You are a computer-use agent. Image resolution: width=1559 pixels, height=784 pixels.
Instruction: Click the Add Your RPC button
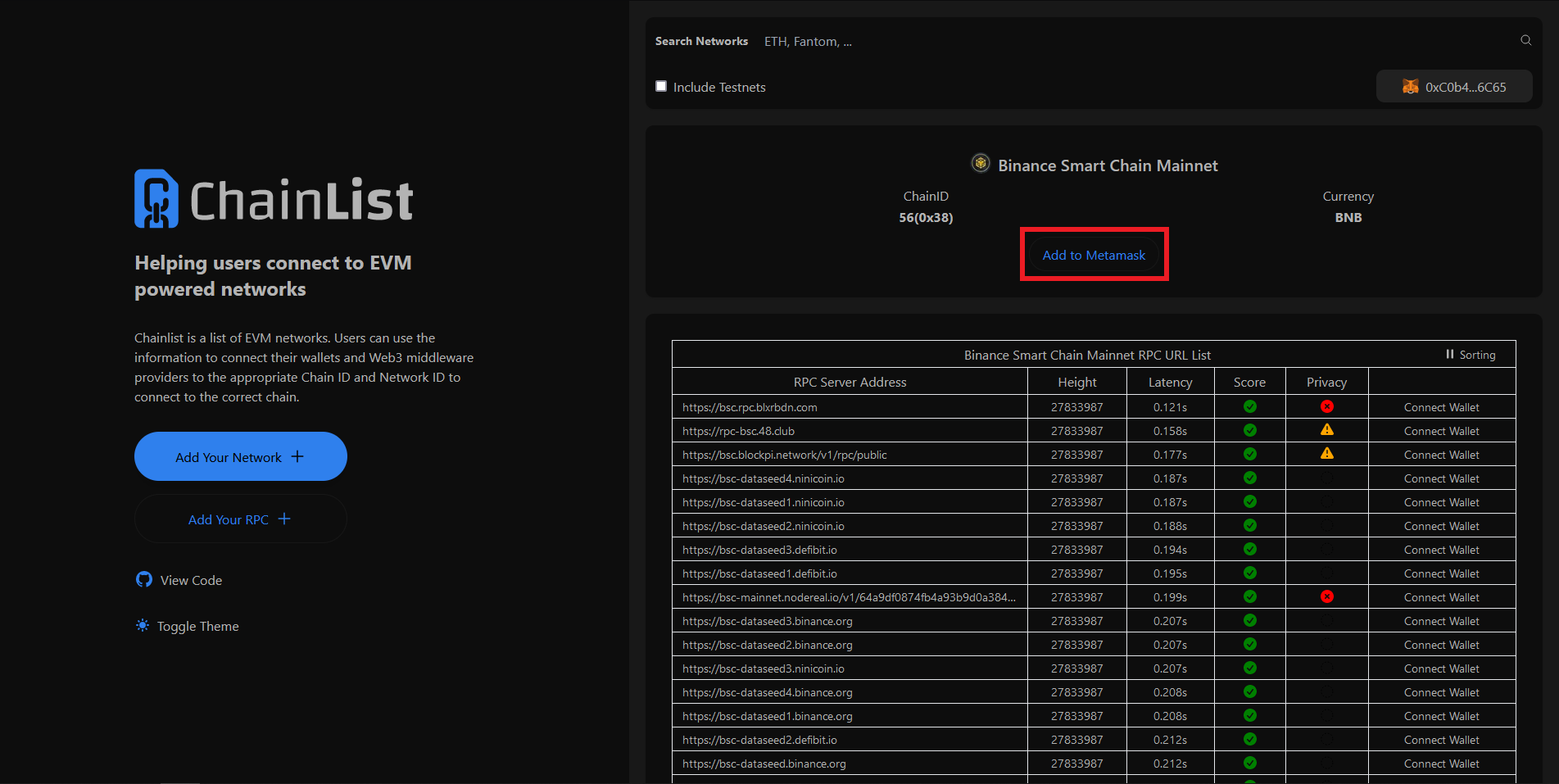240,519
